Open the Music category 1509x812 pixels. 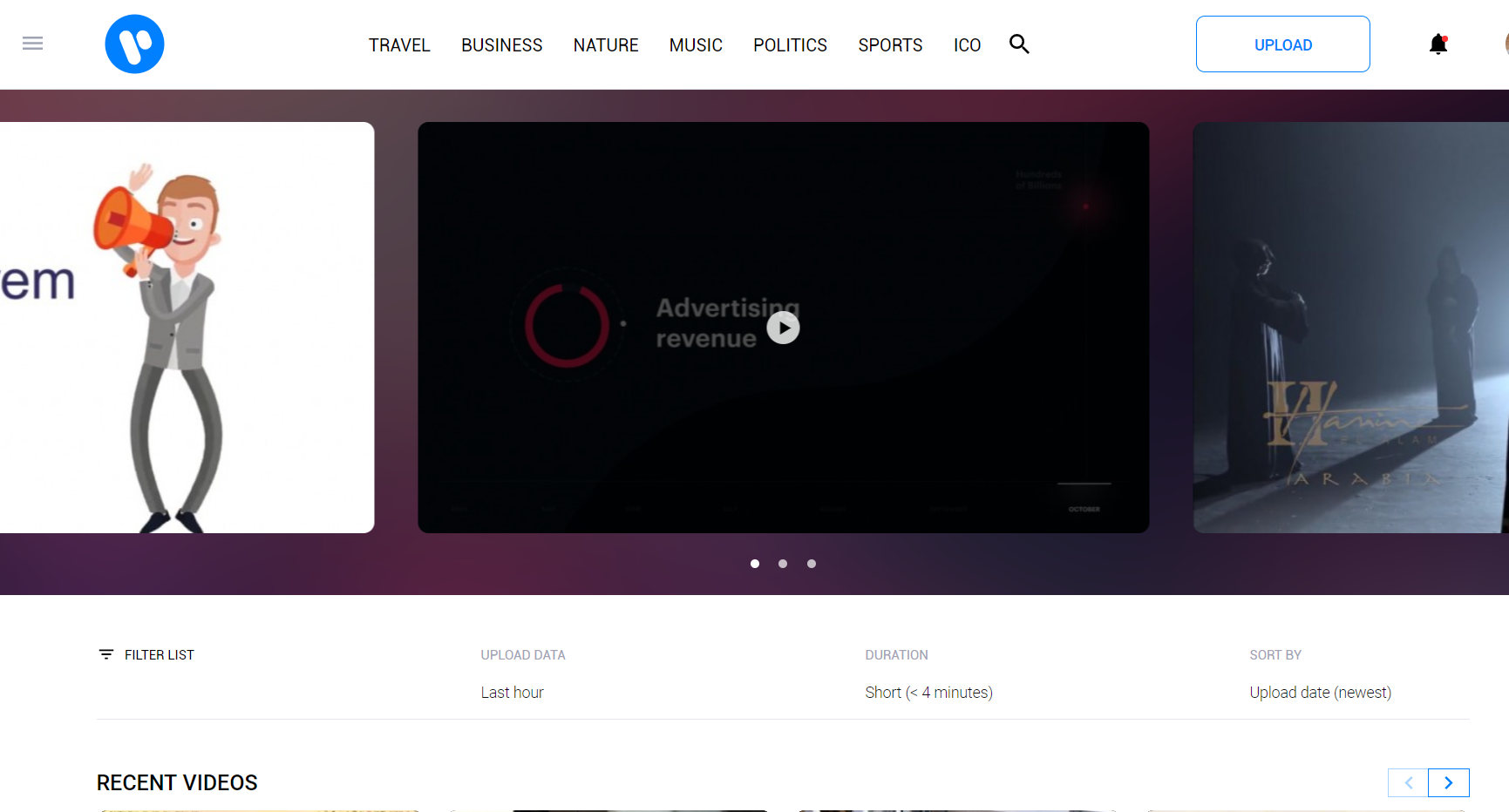[696, 45]
